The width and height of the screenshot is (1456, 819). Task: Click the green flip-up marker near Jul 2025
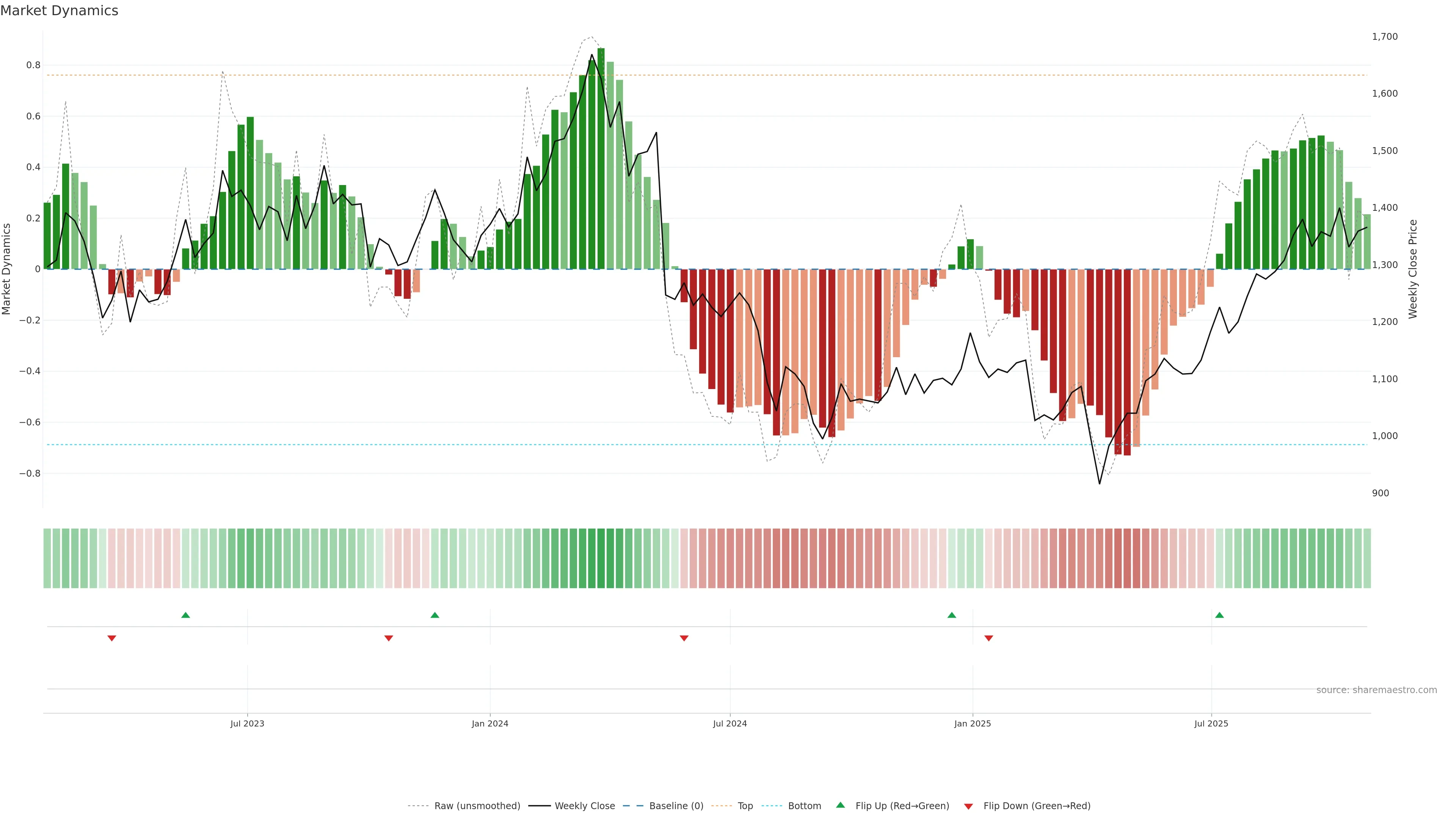(x=1219, y=615)
